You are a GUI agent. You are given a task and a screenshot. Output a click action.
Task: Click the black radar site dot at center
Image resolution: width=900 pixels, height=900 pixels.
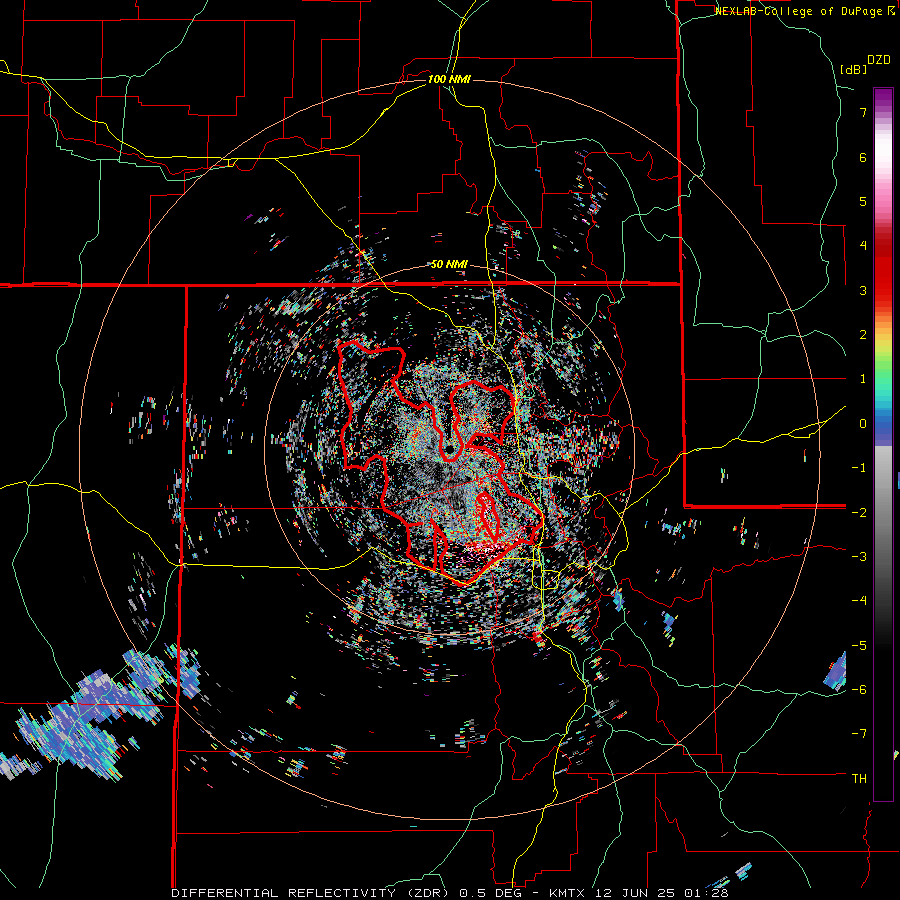click(449, 449)
